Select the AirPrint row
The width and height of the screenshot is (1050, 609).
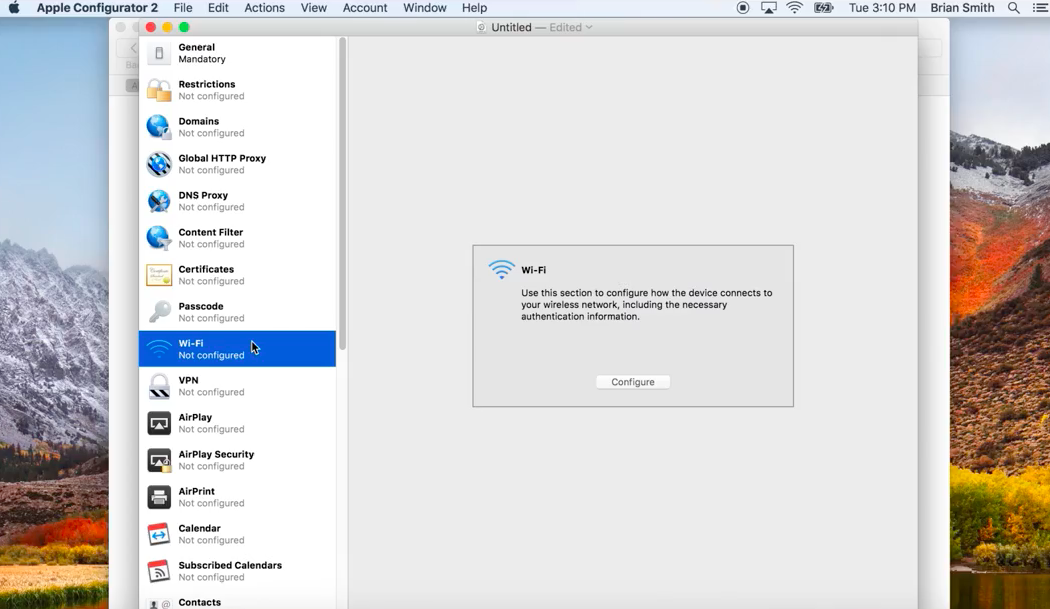(237, 497)
